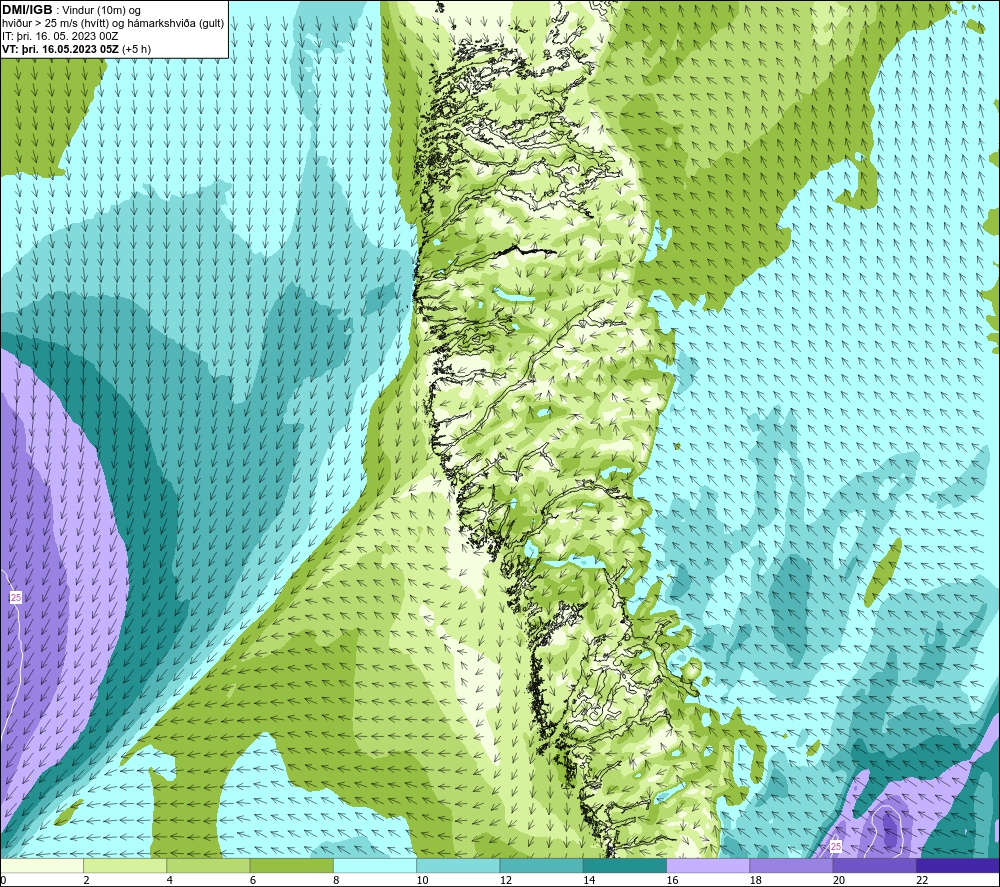Select the 14–16 m/s dark teal swatch

(625, 865)
